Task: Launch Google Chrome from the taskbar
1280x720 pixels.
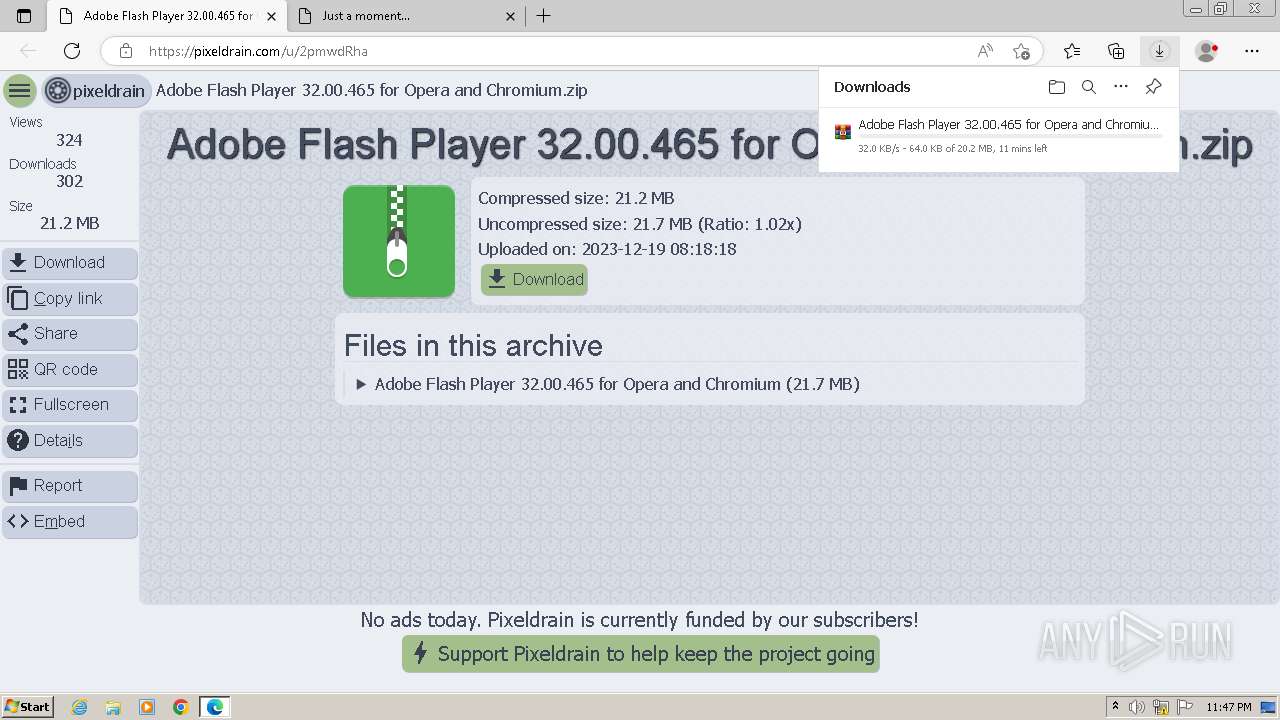Action: click(x=180, y=707)
